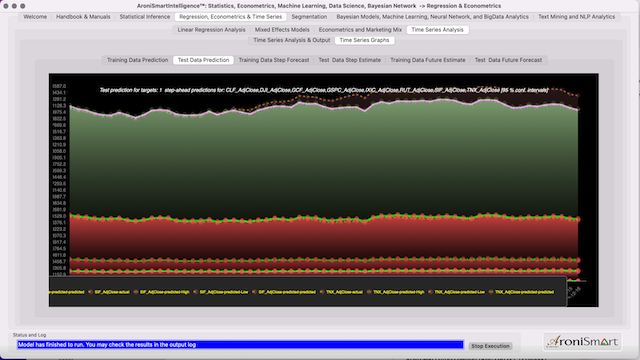Click the status log message field
The width and height of the screenshot is (640, 360).
(240, 345)
